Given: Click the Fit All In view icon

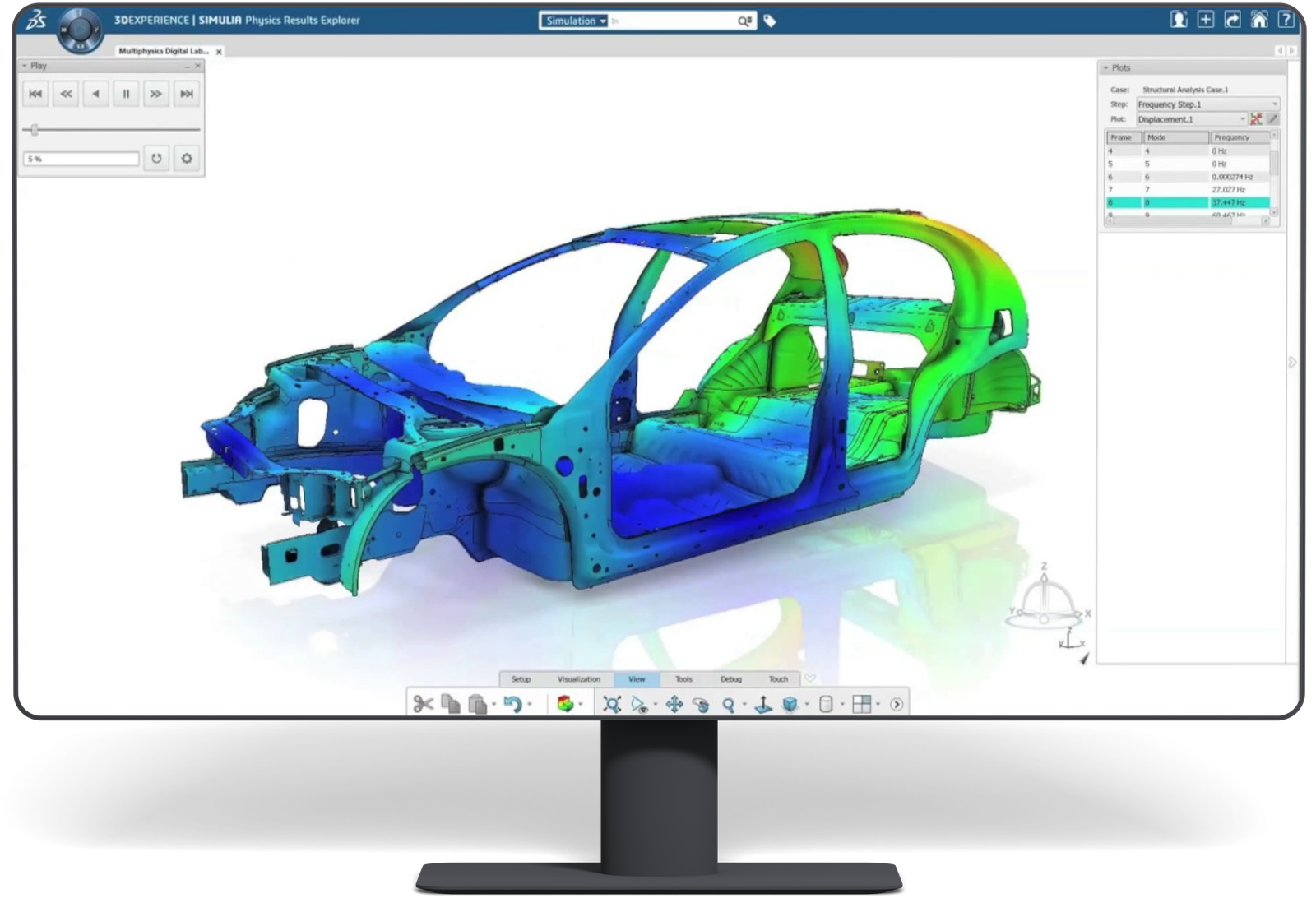Looking at the screenshot, I should (x=612, y=704).
